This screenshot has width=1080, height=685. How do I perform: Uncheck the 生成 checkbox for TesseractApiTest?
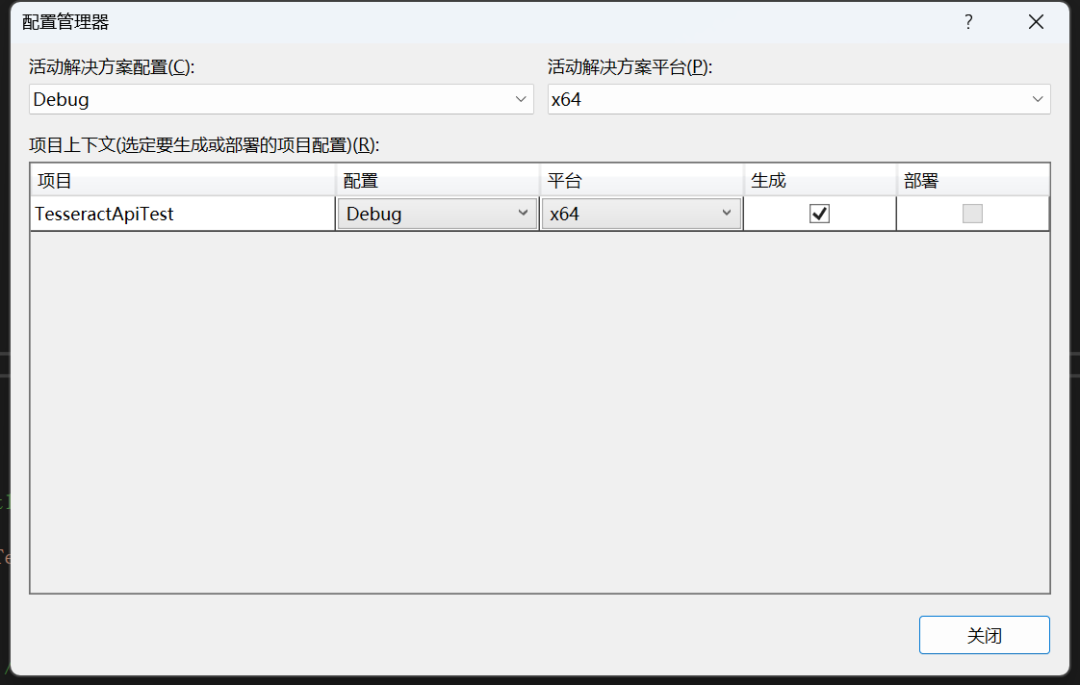[x=820, y=214]
